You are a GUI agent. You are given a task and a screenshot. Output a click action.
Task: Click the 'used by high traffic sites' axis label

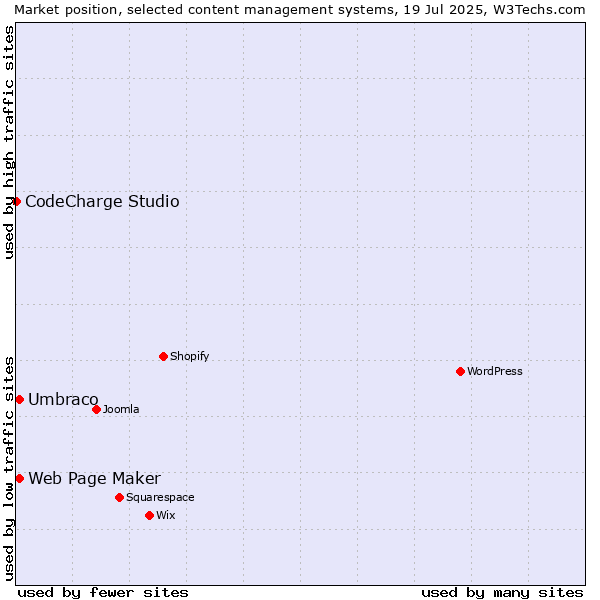point(8,142)
